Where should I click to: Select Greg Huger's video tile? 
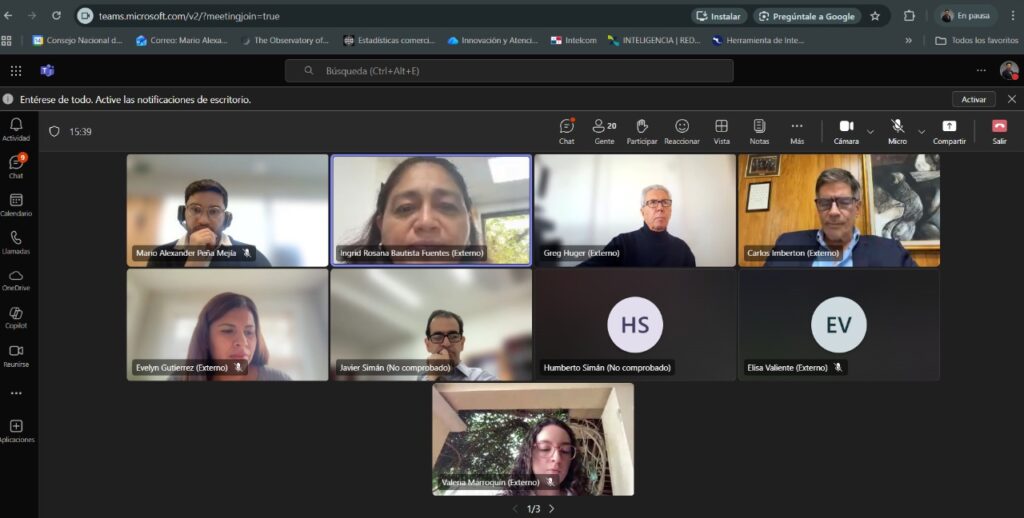coord(635,210)
